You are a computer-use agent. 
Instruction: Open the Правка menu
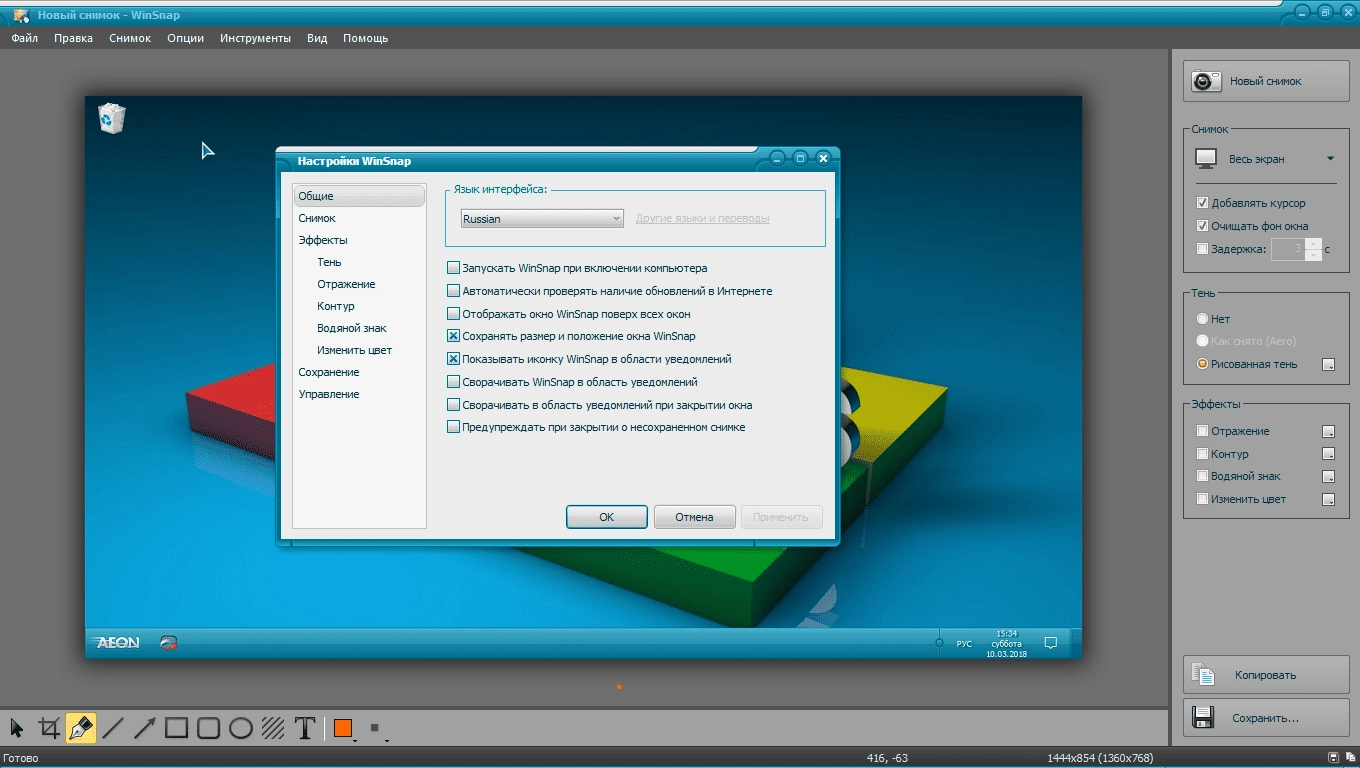pos(73,38)
